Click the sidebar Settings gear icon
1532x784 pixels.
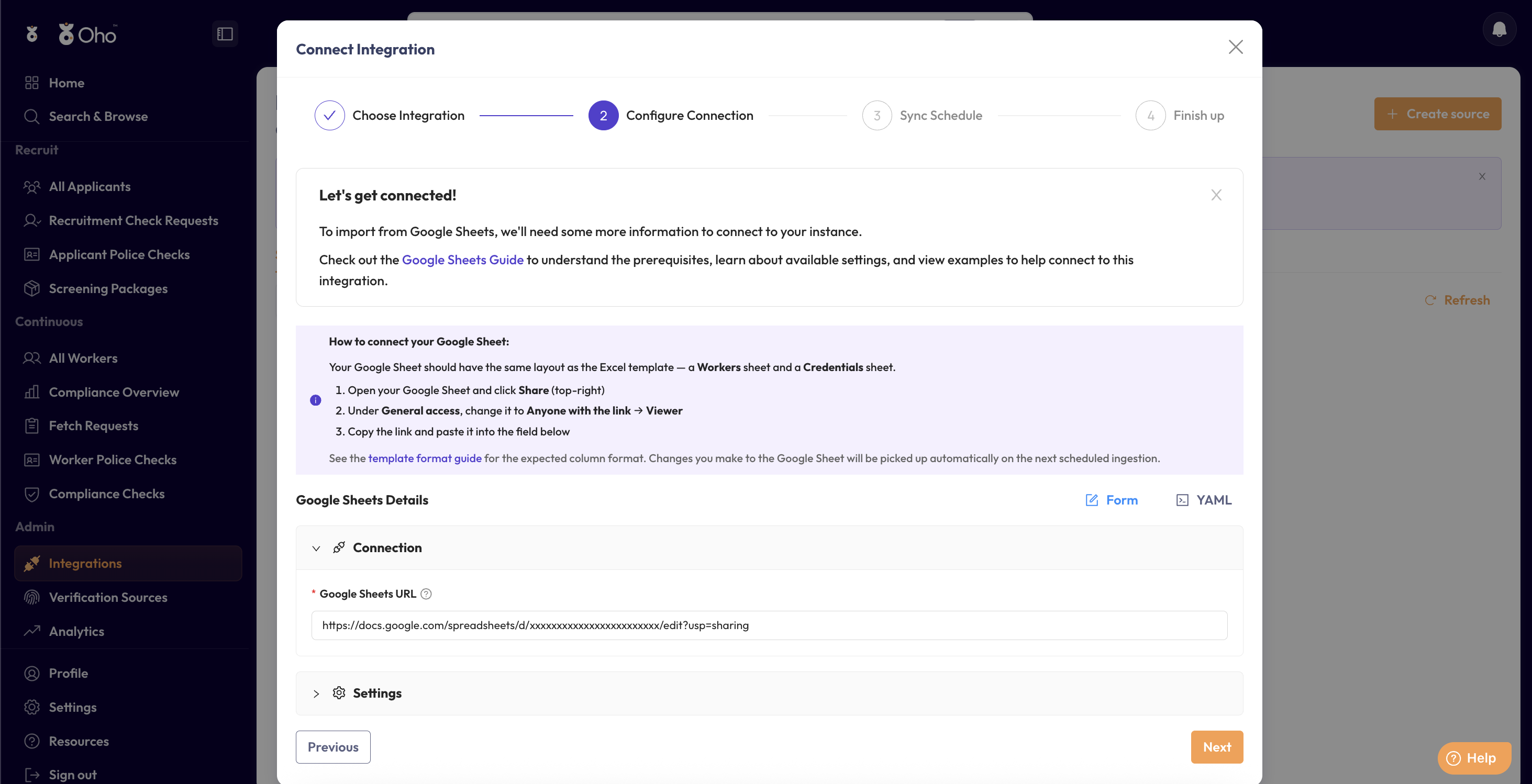pyautogui.click(x=32, y=707)
